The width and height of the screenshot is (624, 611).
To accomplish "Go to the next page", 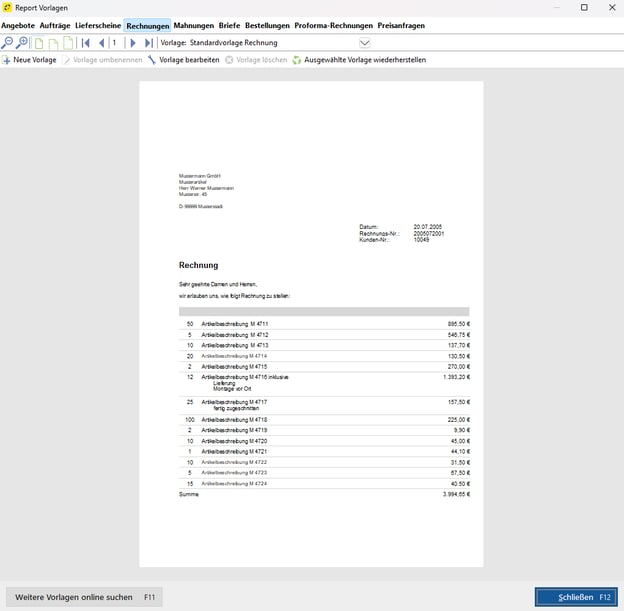I will tap(133, 43).
